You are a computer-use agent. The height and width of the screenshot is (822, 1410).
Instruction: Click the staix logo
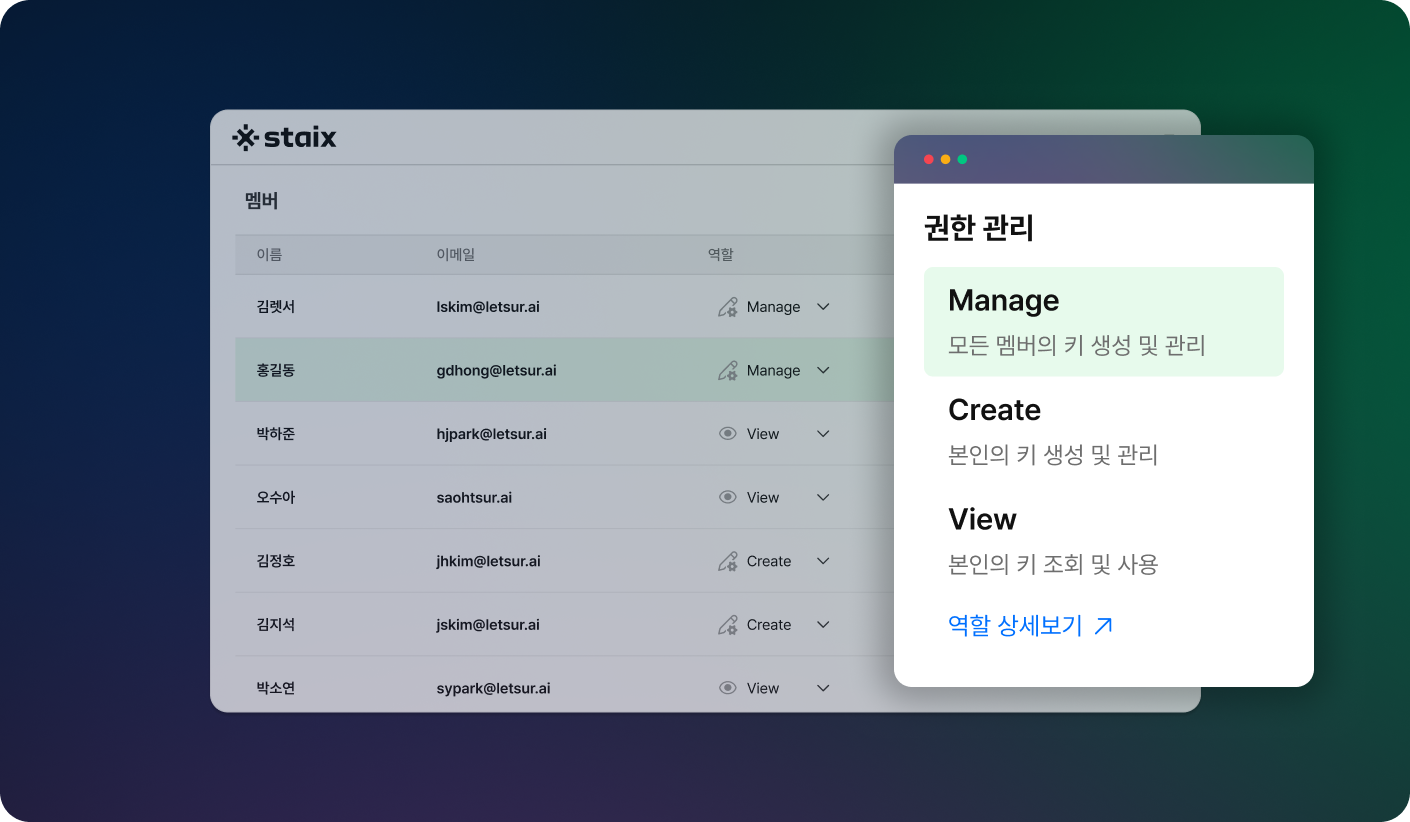pos(283,137)
